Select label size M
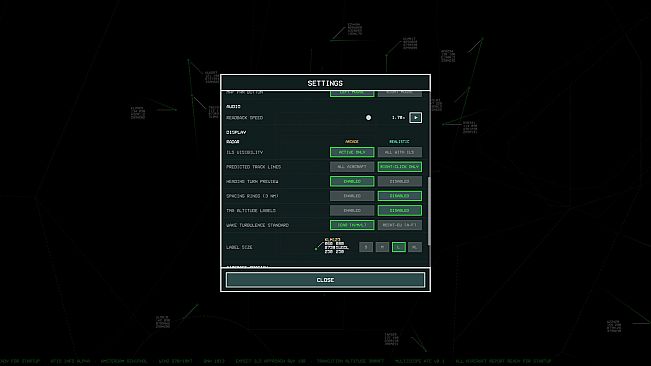651x366 pixels. pyautogui.click(x=382, y=247)
